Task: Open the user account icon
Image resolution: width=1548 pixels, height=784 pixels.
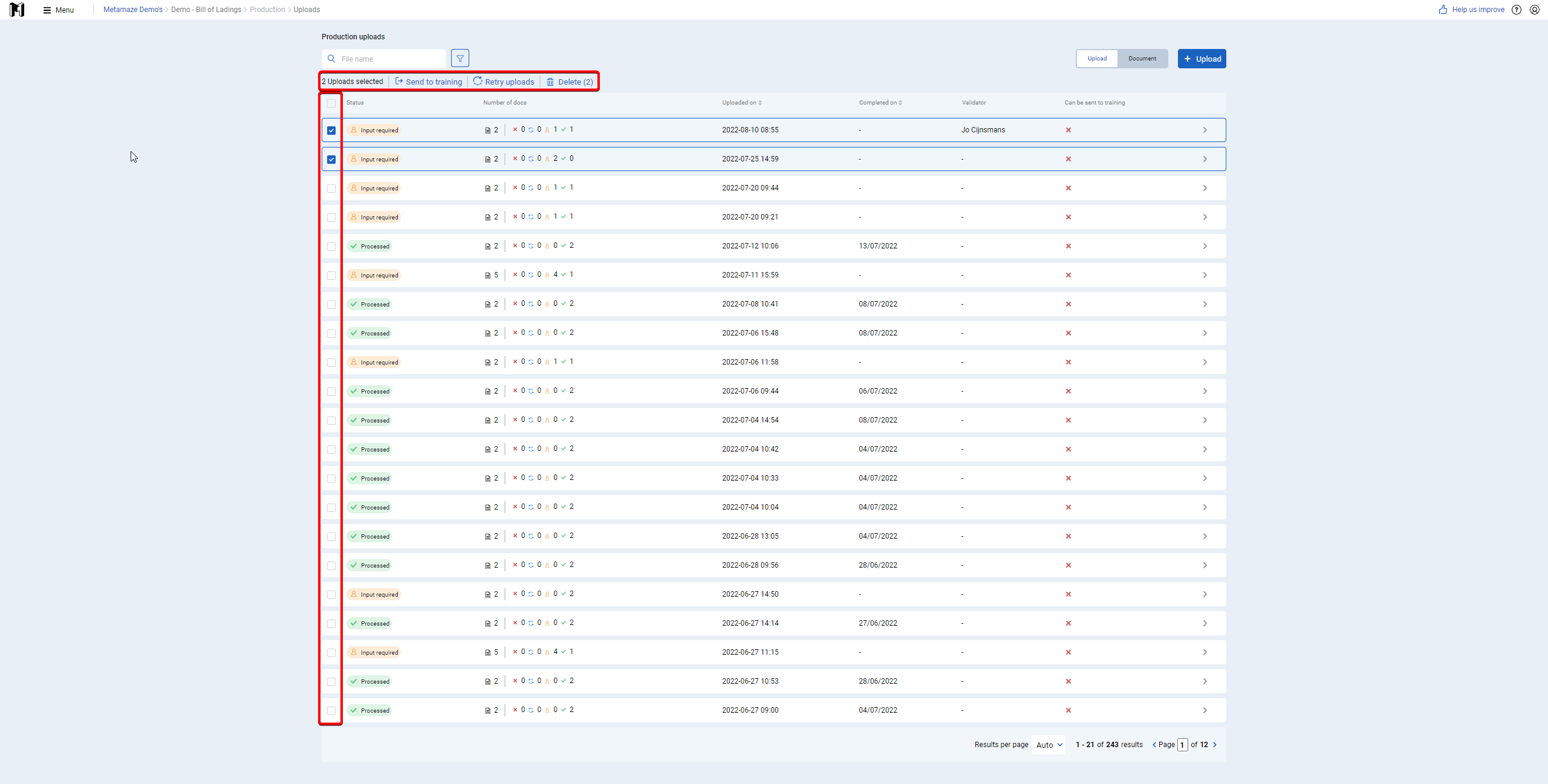Action: click(1535, 10)
